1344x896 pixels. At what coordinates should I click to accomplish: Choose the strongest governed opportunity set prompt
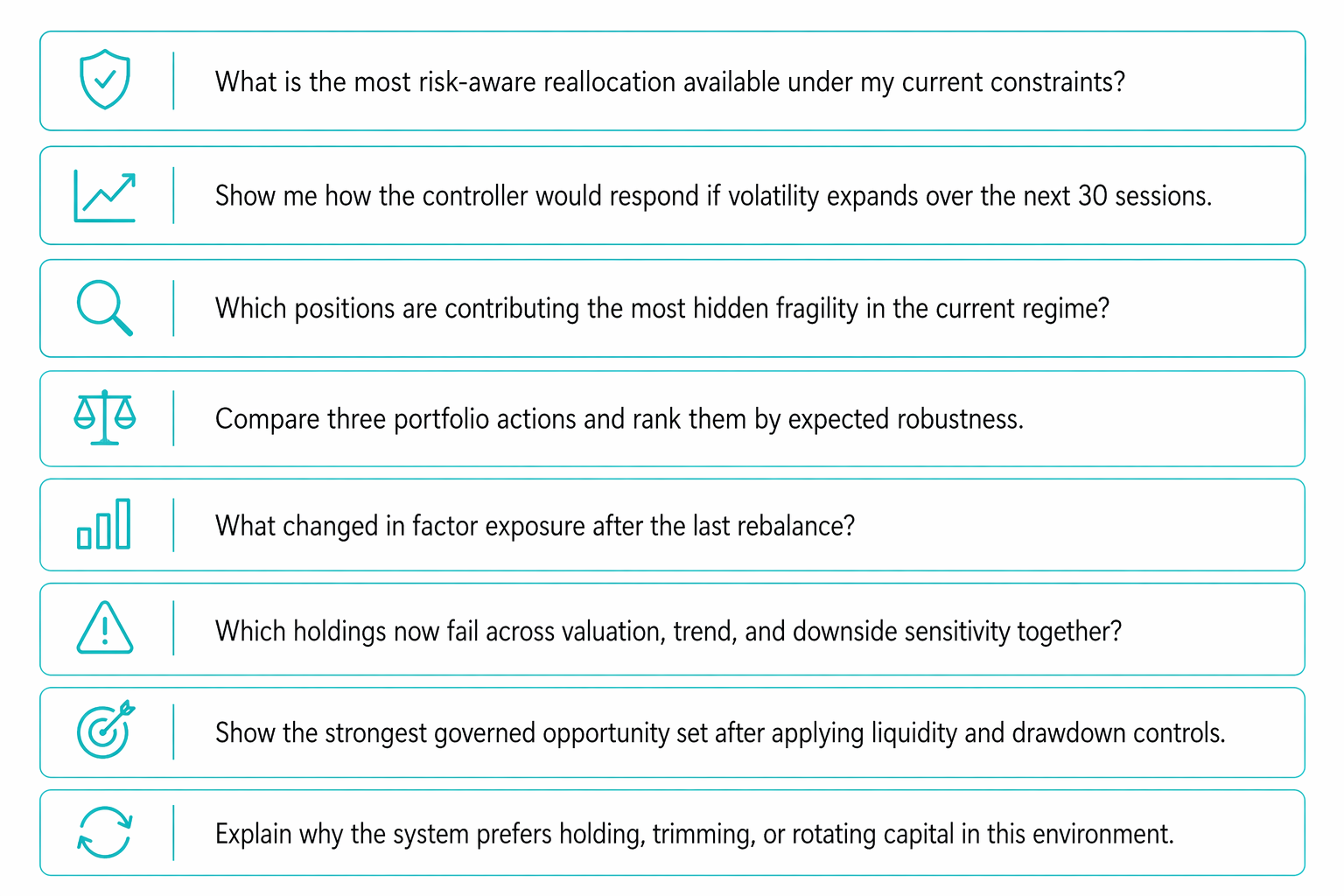(x=719, y=733)
